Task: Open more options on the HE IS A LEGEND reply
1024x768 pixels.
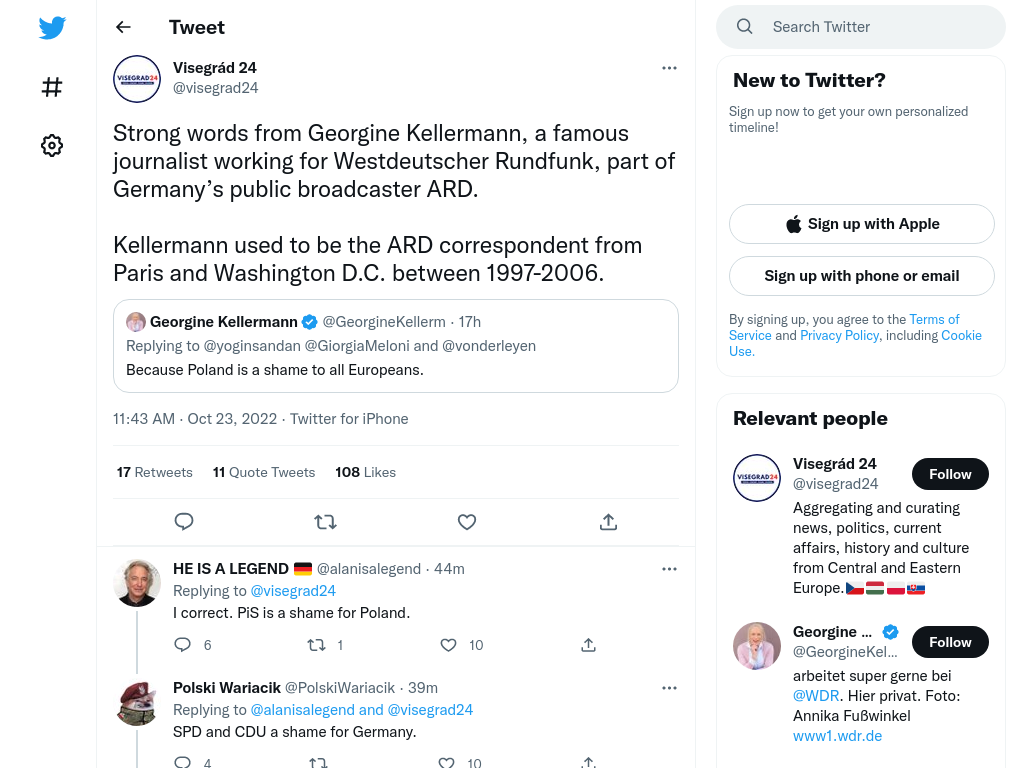Action: [669, 569]
